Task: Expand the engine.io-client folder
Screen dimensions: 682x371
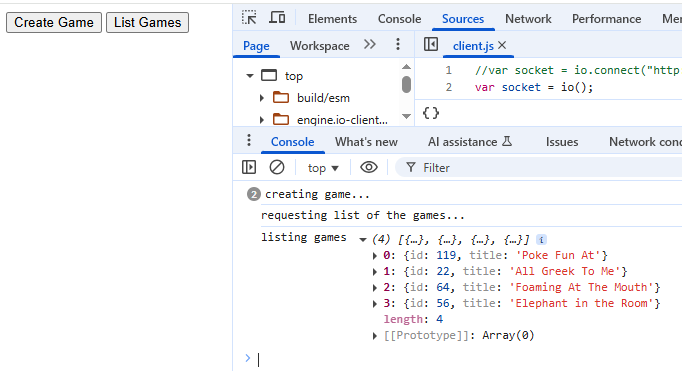Action: (x=262, y=120)
